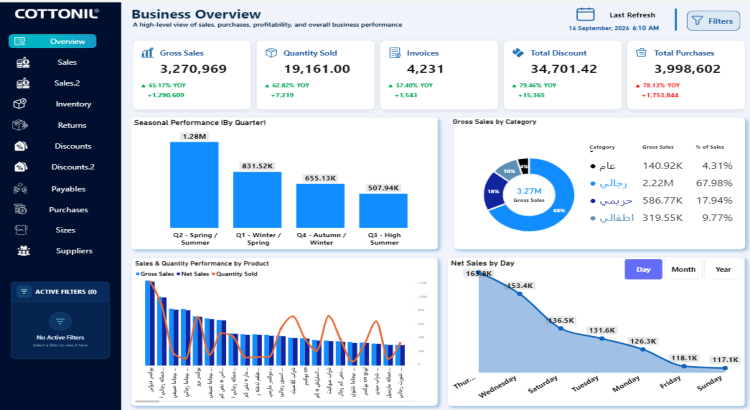Click the Discounts.2 tag icon
The height and width of the screenshot is (410, 750).
(21, 167)
